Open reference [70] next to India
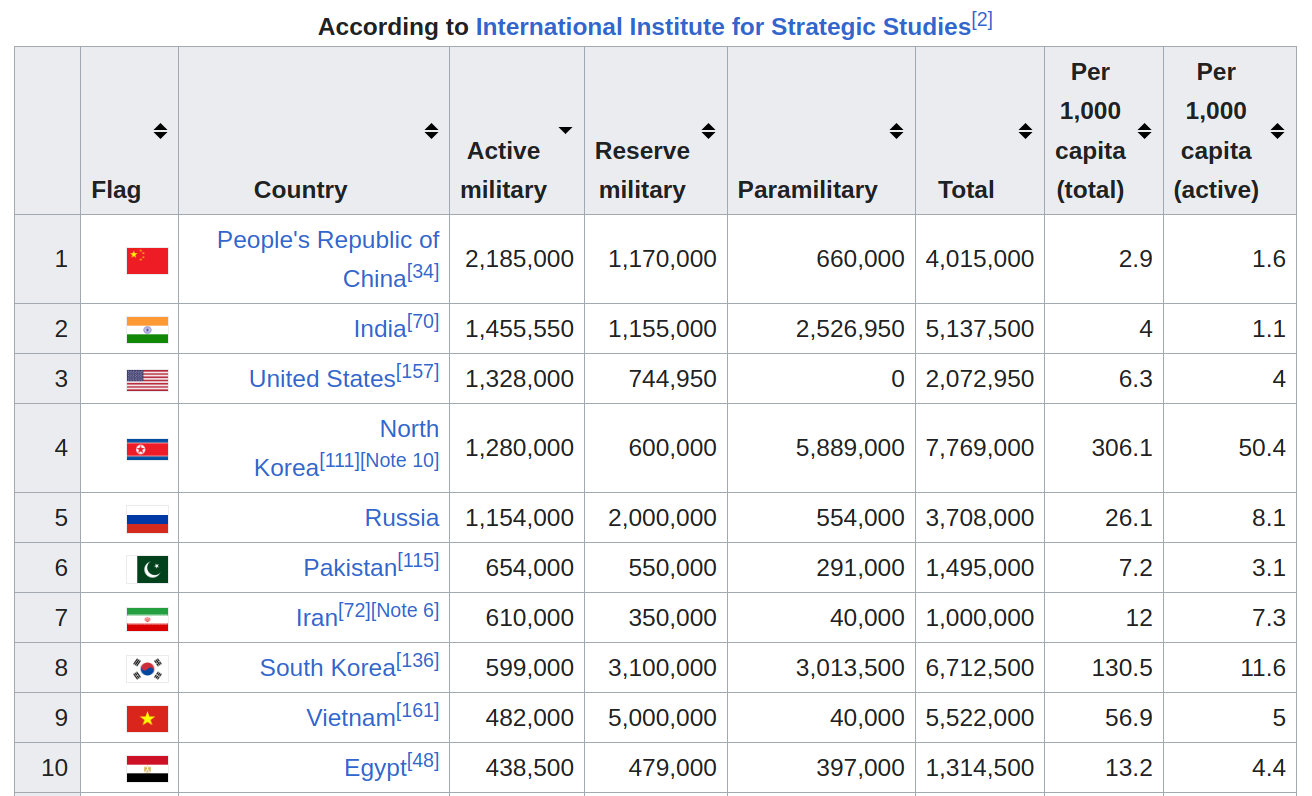Image resolution: width=1312 pixels, height=796 pixels. pyautogui.click(x=423, y=321)
